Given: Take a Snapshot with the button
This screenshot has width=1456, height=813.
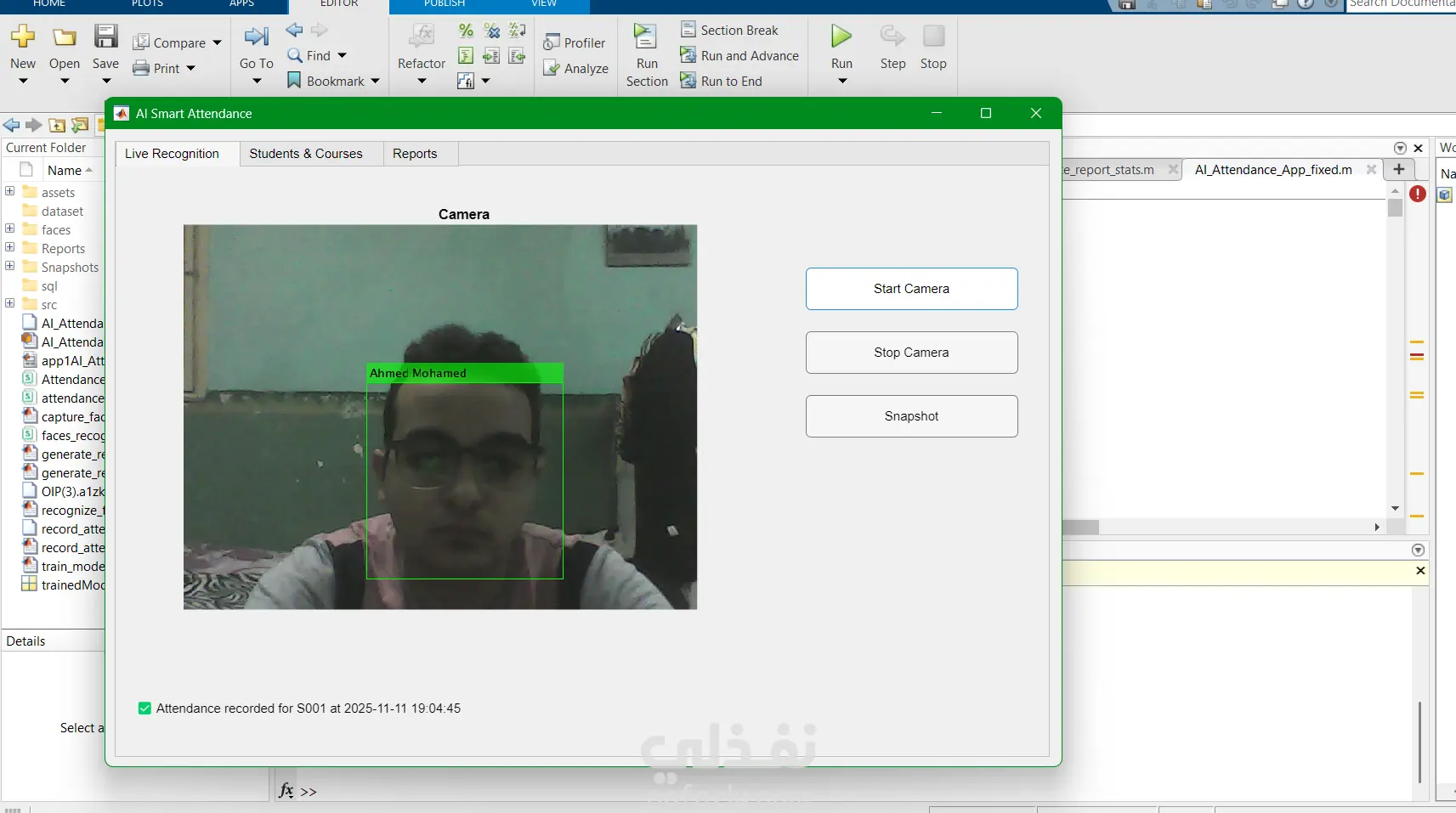Looking at the screenshot, I should click(911, 416).
